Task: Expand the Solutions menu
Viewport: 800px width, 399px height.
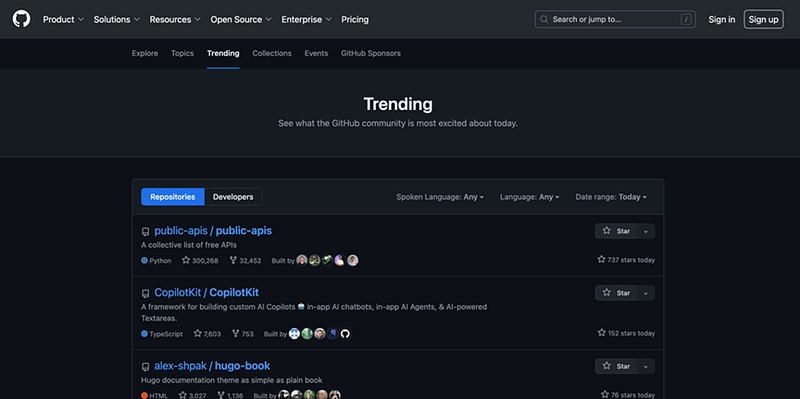Action: point(117,19)
